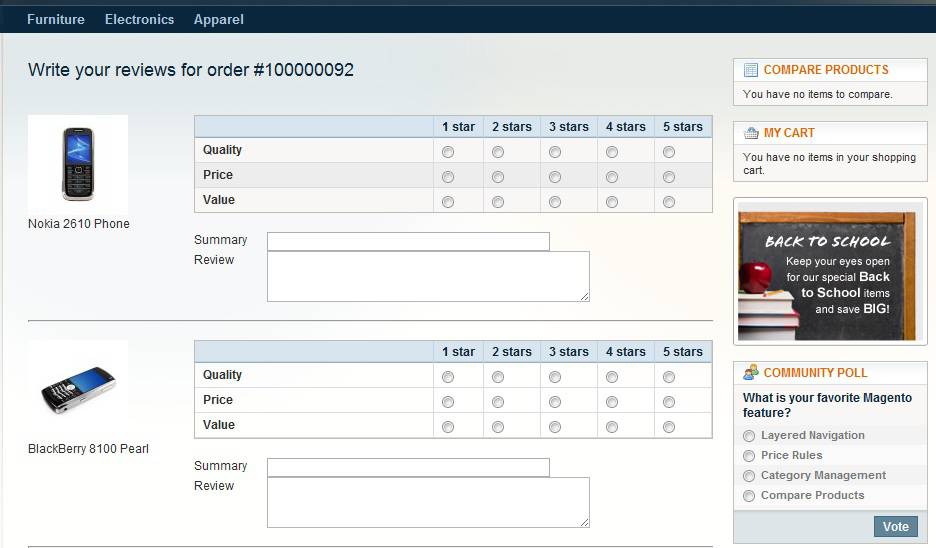The height and width of the screenshot is (548, 936).
Task: Rate BlackBerry Price 5 stars
Action: pyautogui.click(x=669, y=402)
